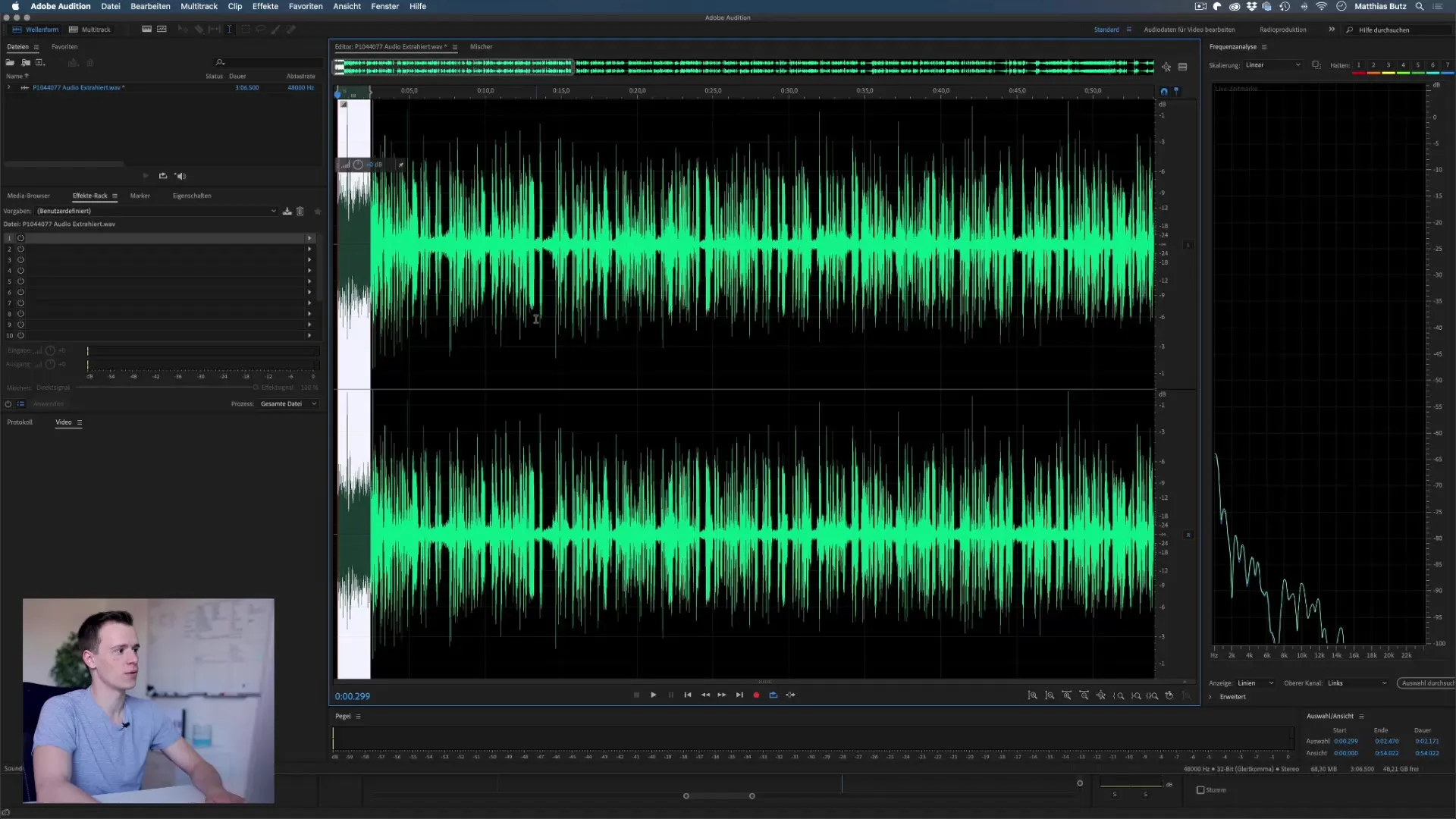Open effect menu arrow for slot 10
This screenshot has width=1456, height=819.
pos(309,335)
